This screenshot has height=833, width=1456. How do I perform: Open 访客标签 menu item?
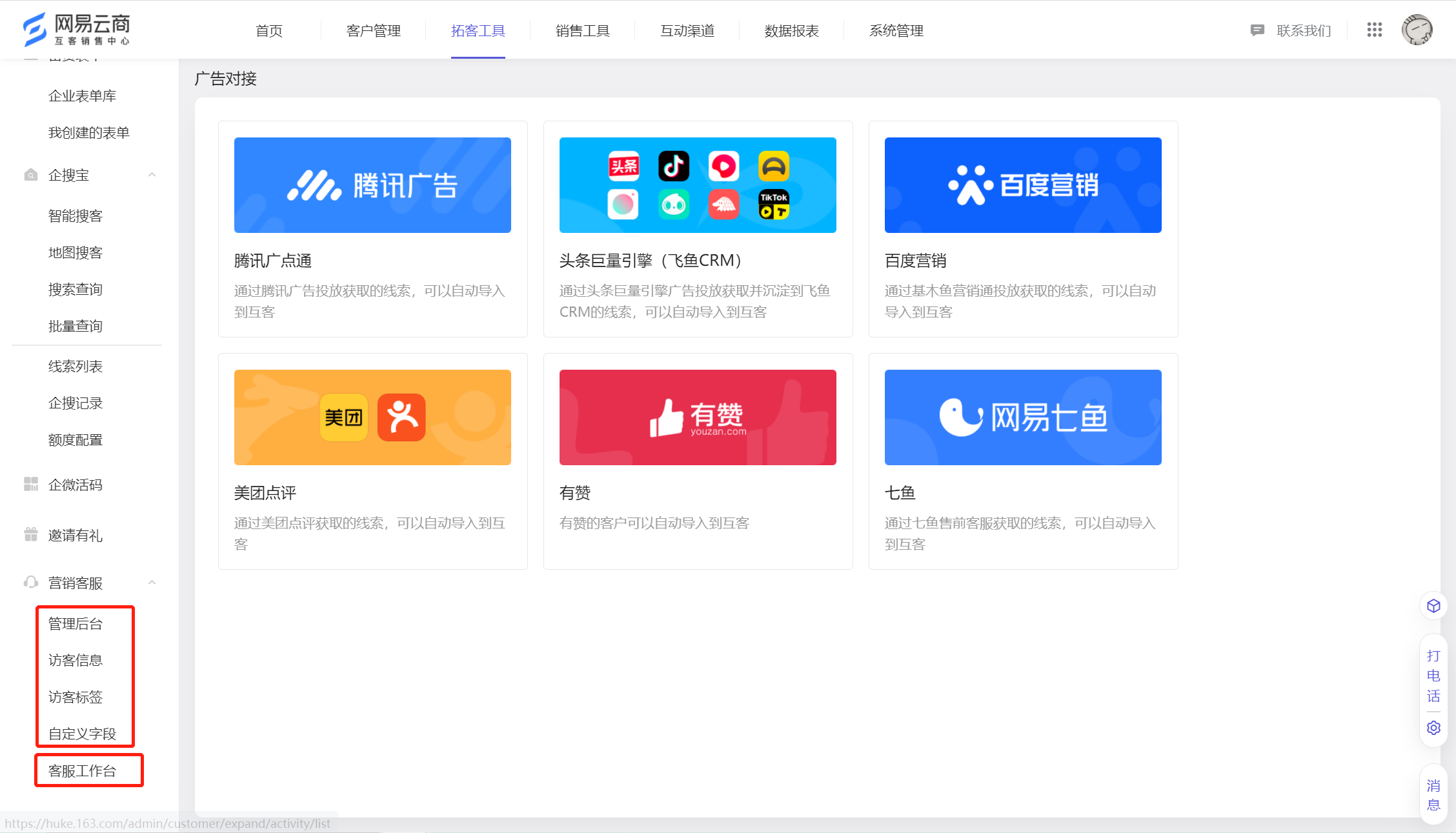pyautogui.click(x=76, y=697)
